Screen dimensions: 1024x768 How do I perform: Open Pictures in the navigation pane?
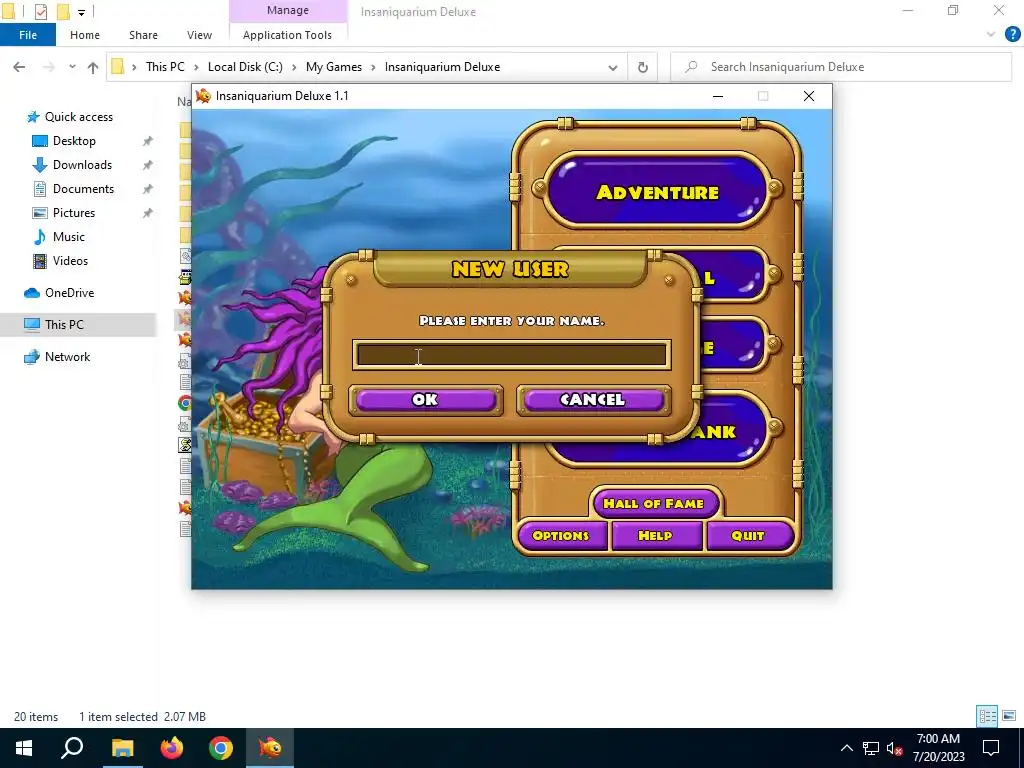tap(74, 213)
